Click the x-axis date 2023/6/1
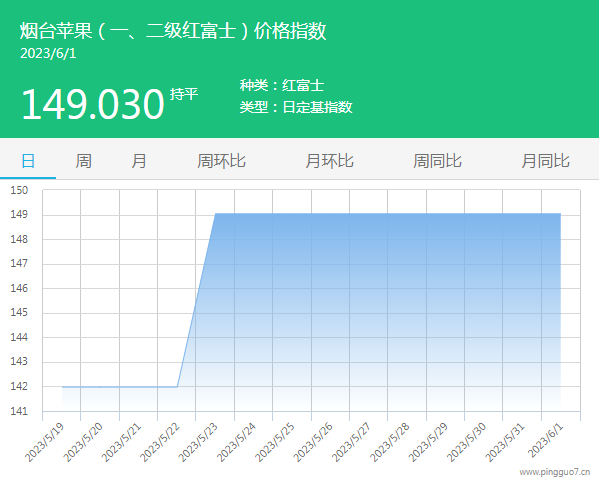The image size is (599, 479). click(x=546, y=441)
